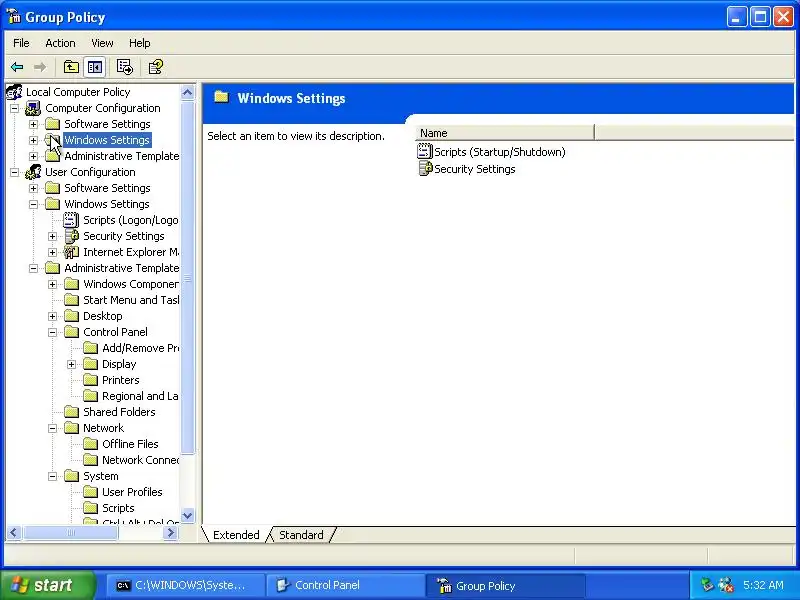Click the Desktop folder icon in tree

[x=71, y=316]
